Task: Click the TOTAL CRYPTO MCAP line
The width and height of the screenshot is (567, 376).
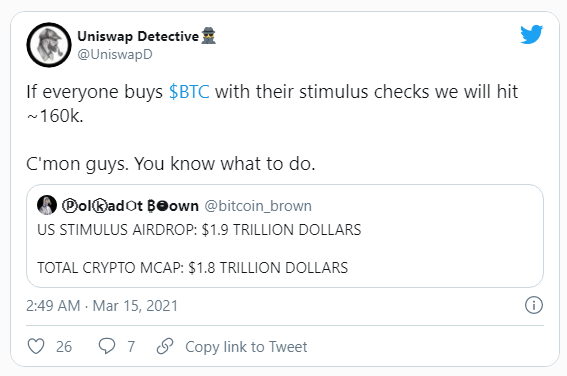Action: tap(192, 268)
